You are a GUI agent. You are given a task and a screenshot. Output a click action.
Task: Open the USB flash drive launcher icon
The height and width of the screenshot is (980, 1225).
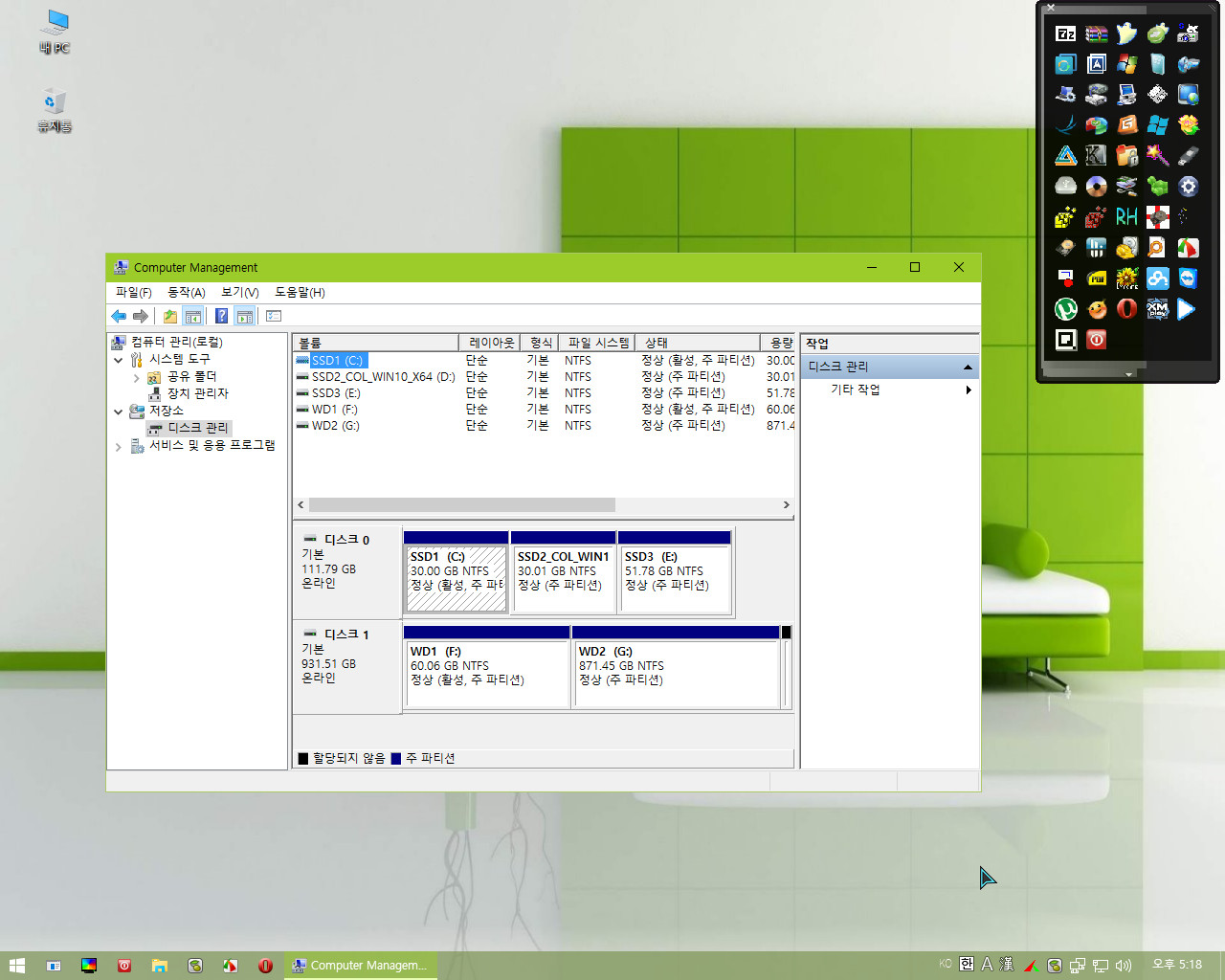tap(1189, 156)
